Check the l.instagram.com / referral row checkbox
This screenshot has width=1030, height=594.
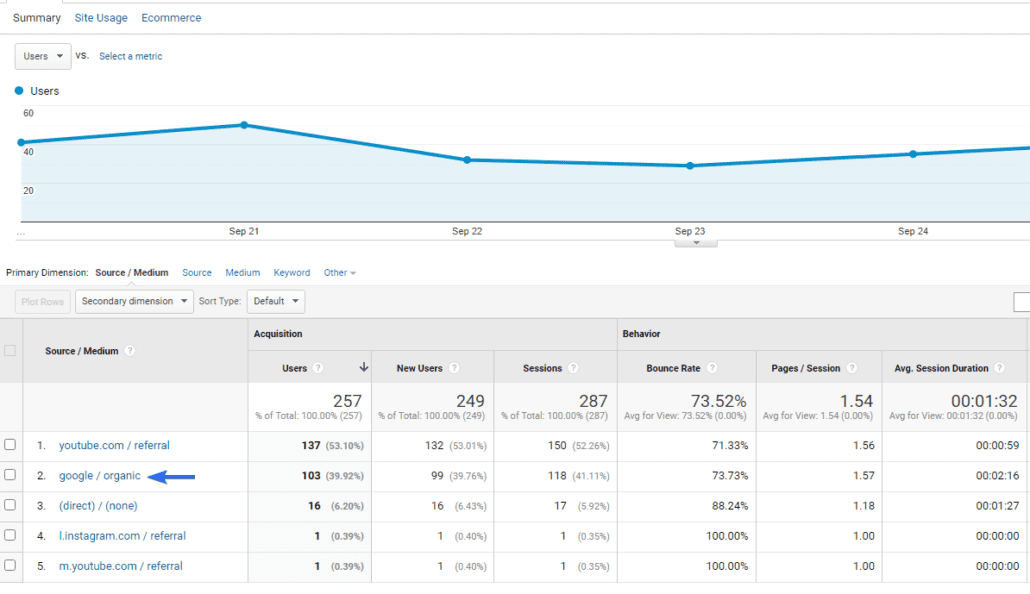point(10,535)
